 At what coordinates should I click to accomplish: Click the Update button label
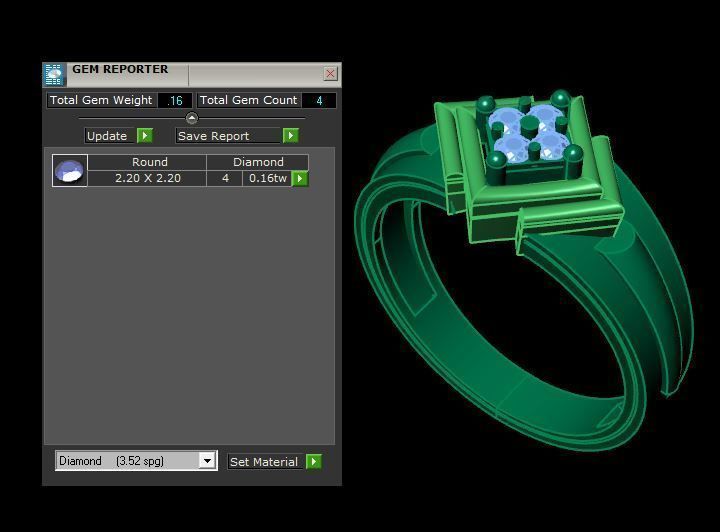coord(109,136)
